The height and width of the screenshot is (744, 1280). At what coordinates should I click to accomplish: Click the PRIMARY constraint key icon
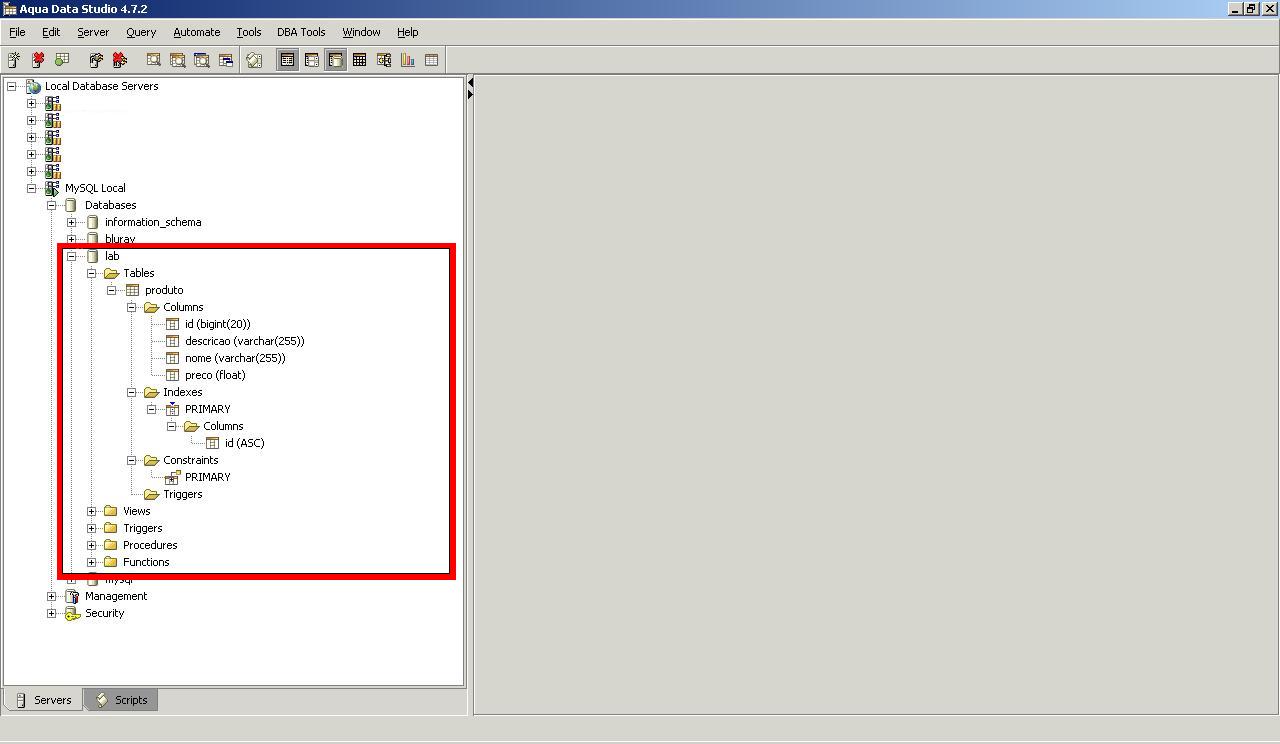click(172, 477)
